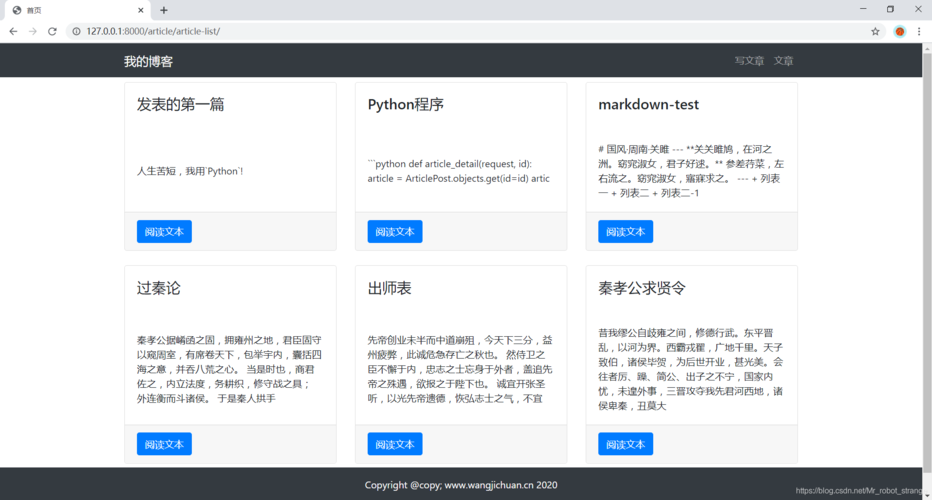Reload the page with the refresh icon
The height and width of the screenshot is (500, 932).
52,32
